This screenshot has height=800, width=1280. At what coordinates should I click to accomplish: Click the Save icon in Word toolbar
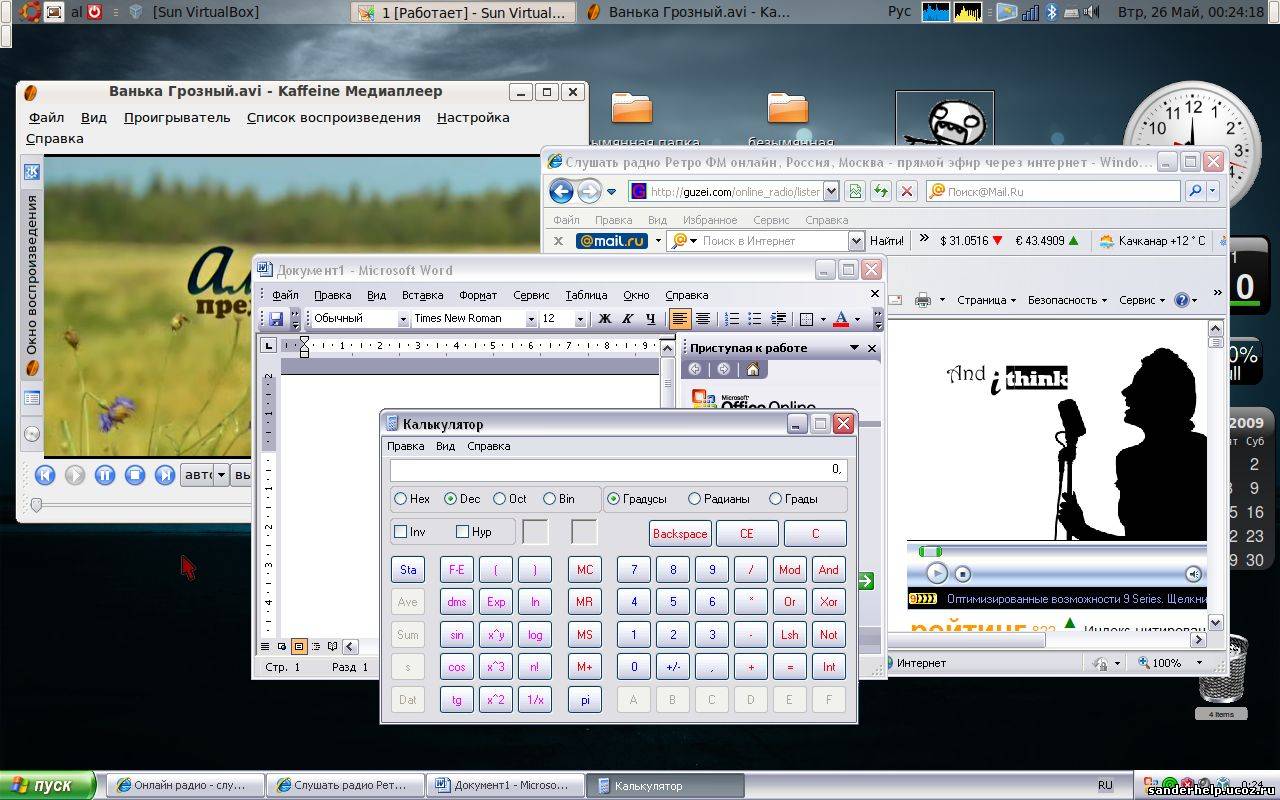pyautogui.click(x=276, y=319)
